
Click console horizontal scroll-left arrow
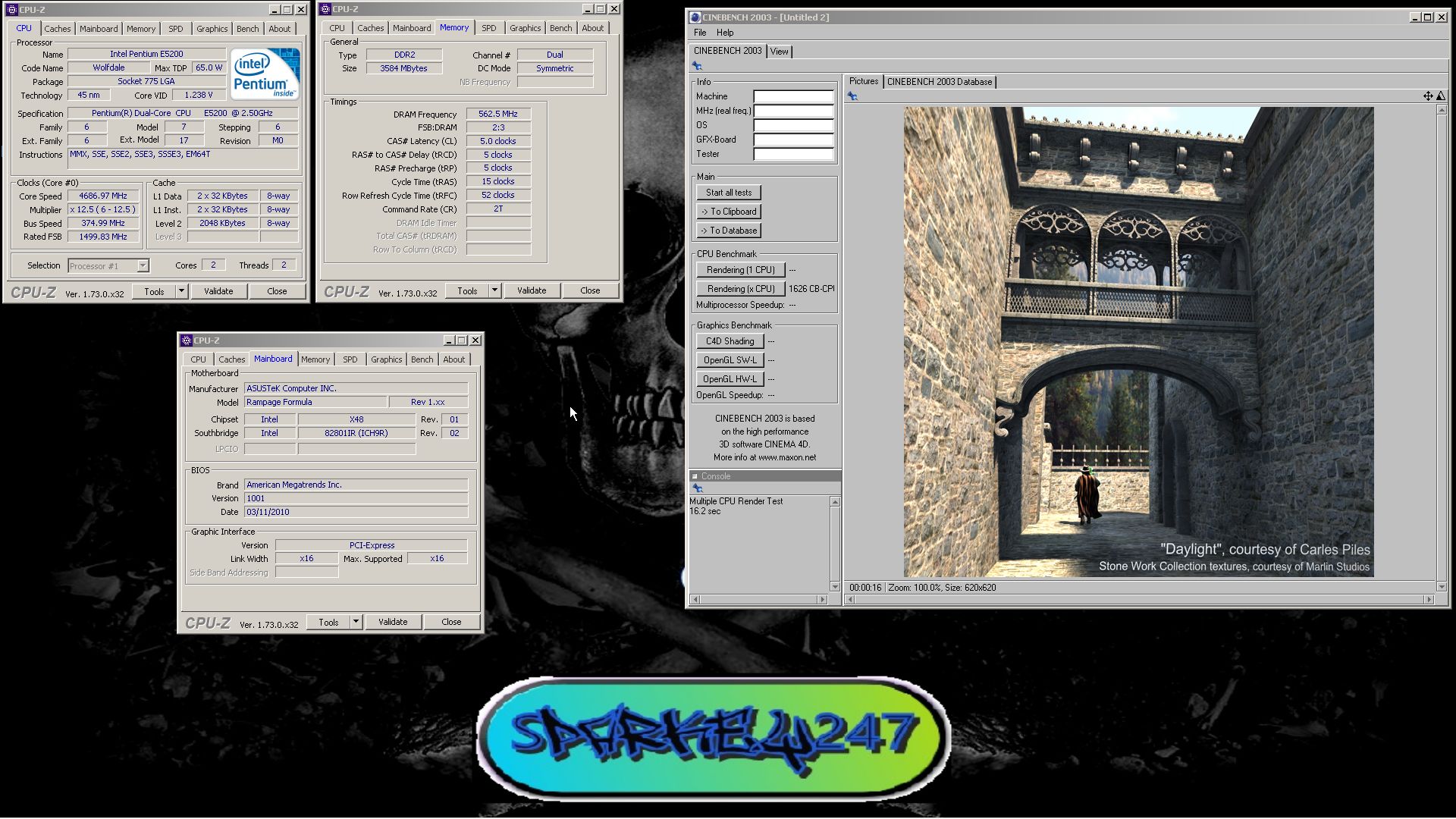tap(695, 600)
